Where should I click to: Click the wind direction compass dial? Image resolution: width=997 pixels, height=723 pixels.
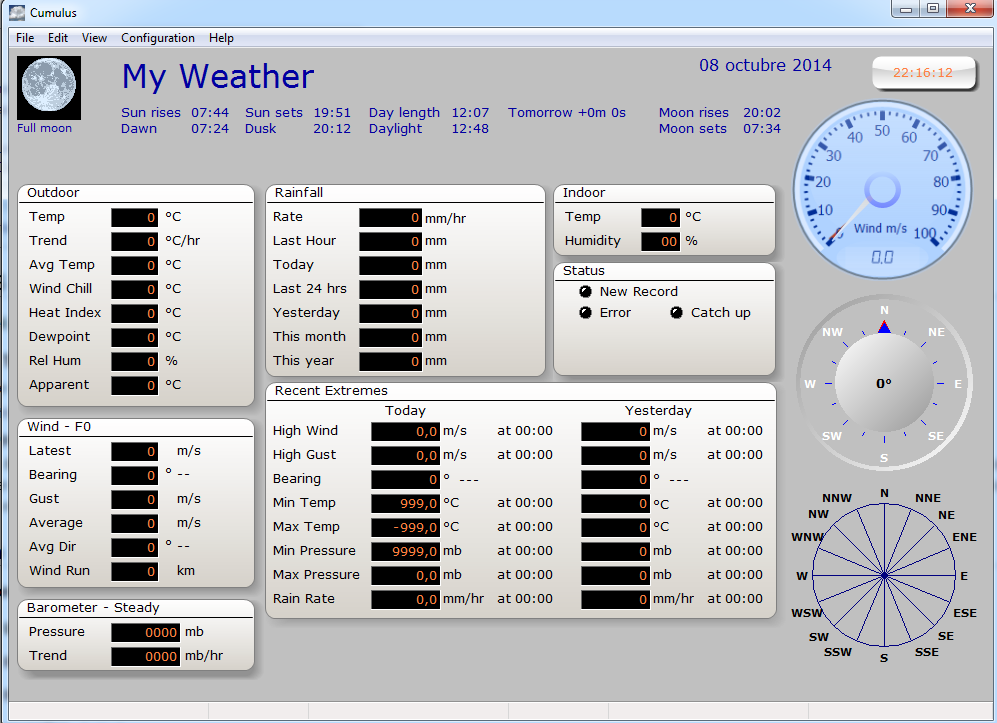(x=884, y=383)
